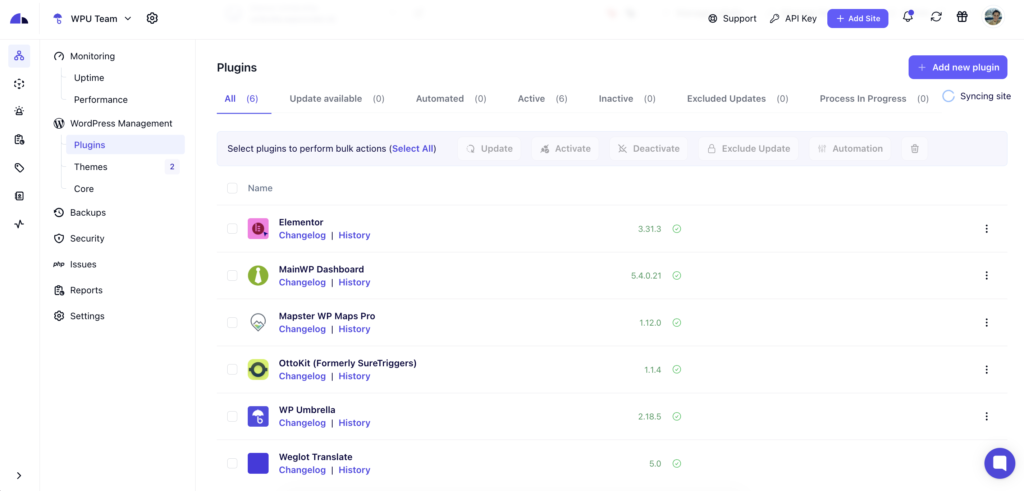Click the Select All link
Screen dimensions: 1024x491
413,149
